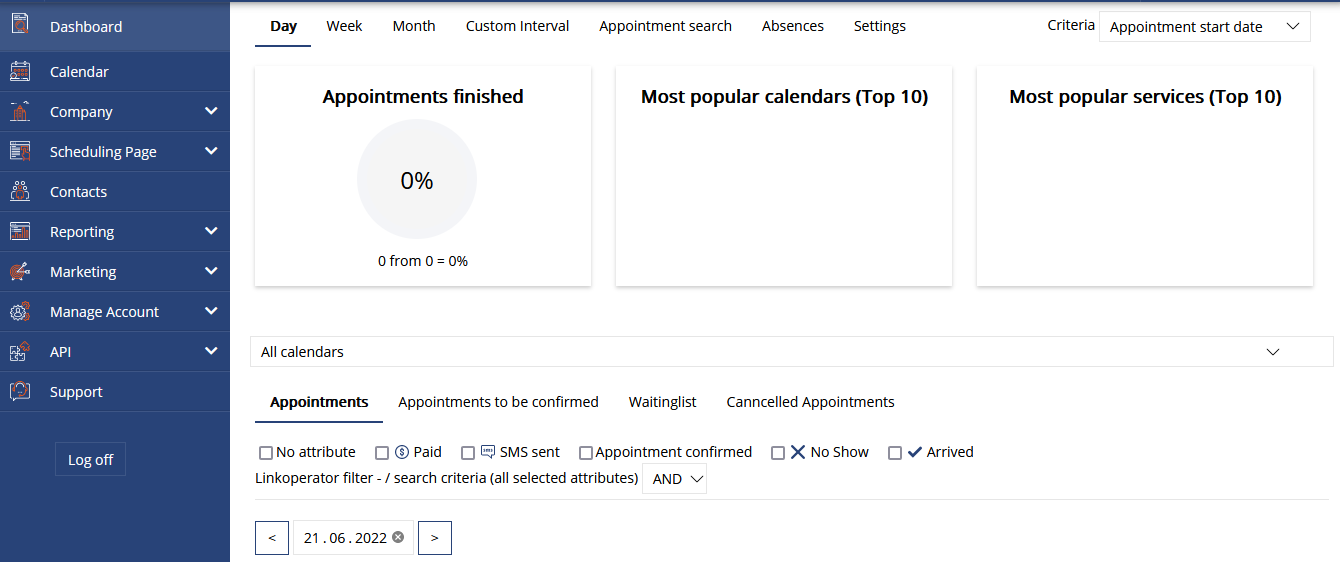The width and height of the screenshot is (1340, 562).
Task: Expand the All calendars dropdown
Action: click(792, 352)
